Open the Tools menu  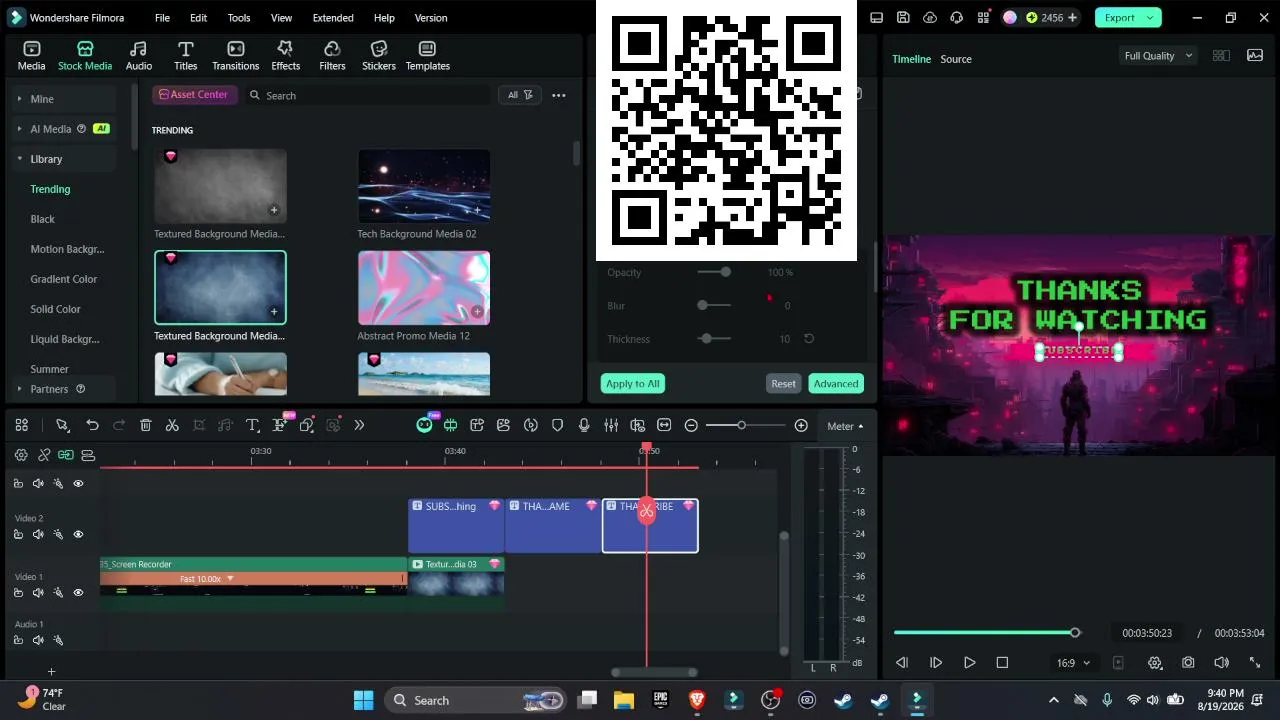click(239, 18)
